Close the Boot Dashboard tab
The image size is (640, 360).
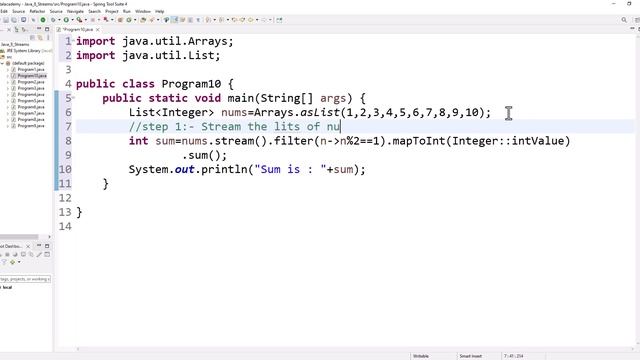coord(28,246)
